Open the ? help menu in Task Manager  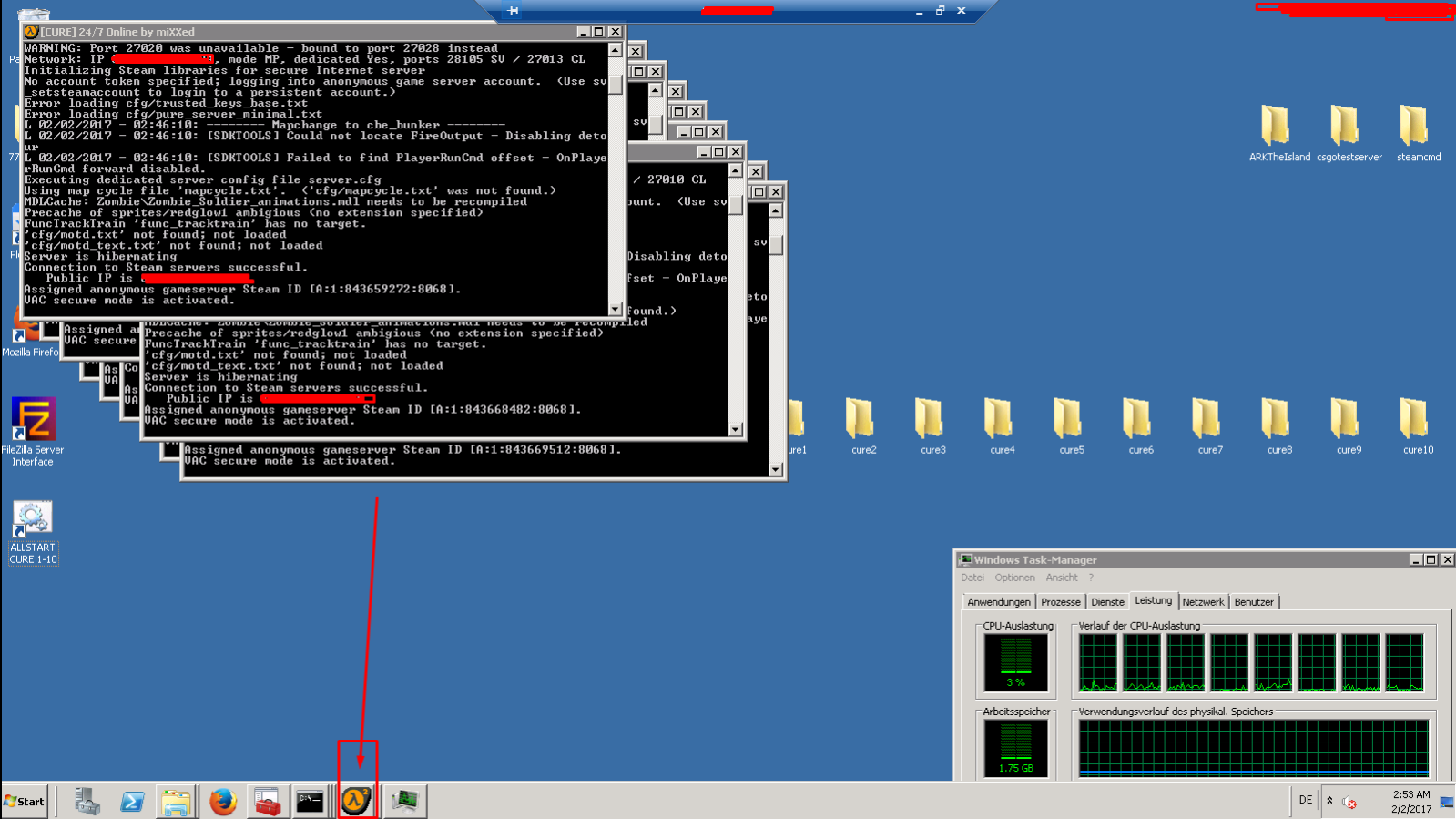tap(1091, 578)
